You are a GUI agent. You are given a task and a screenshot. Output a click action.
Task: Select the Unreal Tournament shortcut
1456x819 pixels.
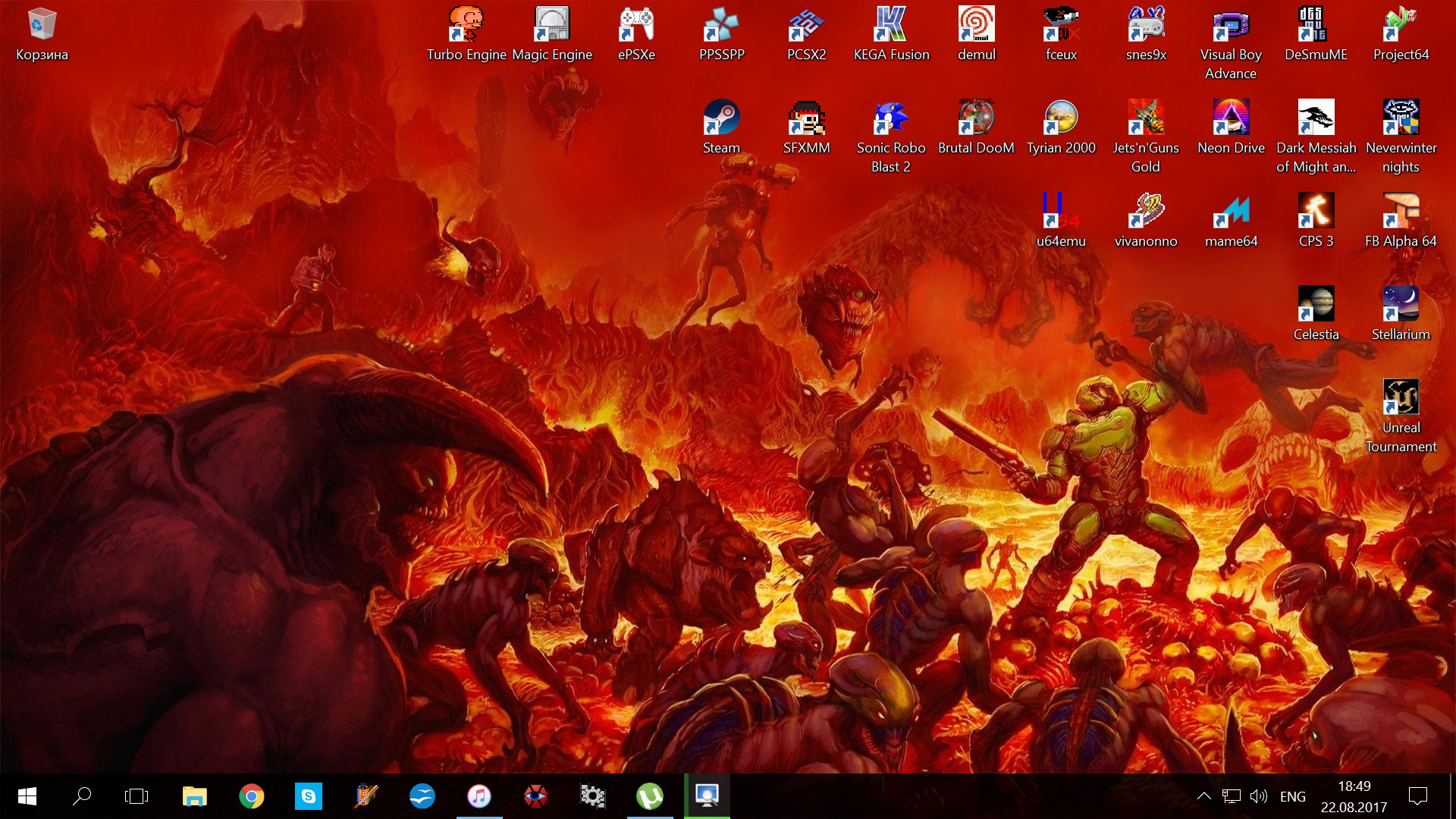pos(1401,417)
